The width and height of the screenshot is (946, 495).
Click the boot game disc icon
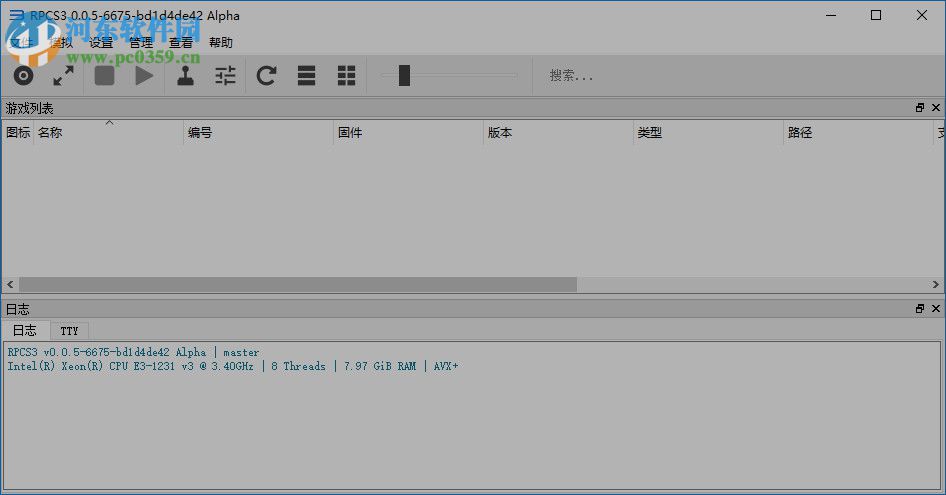pyautogui.click(x=24, y=76)
